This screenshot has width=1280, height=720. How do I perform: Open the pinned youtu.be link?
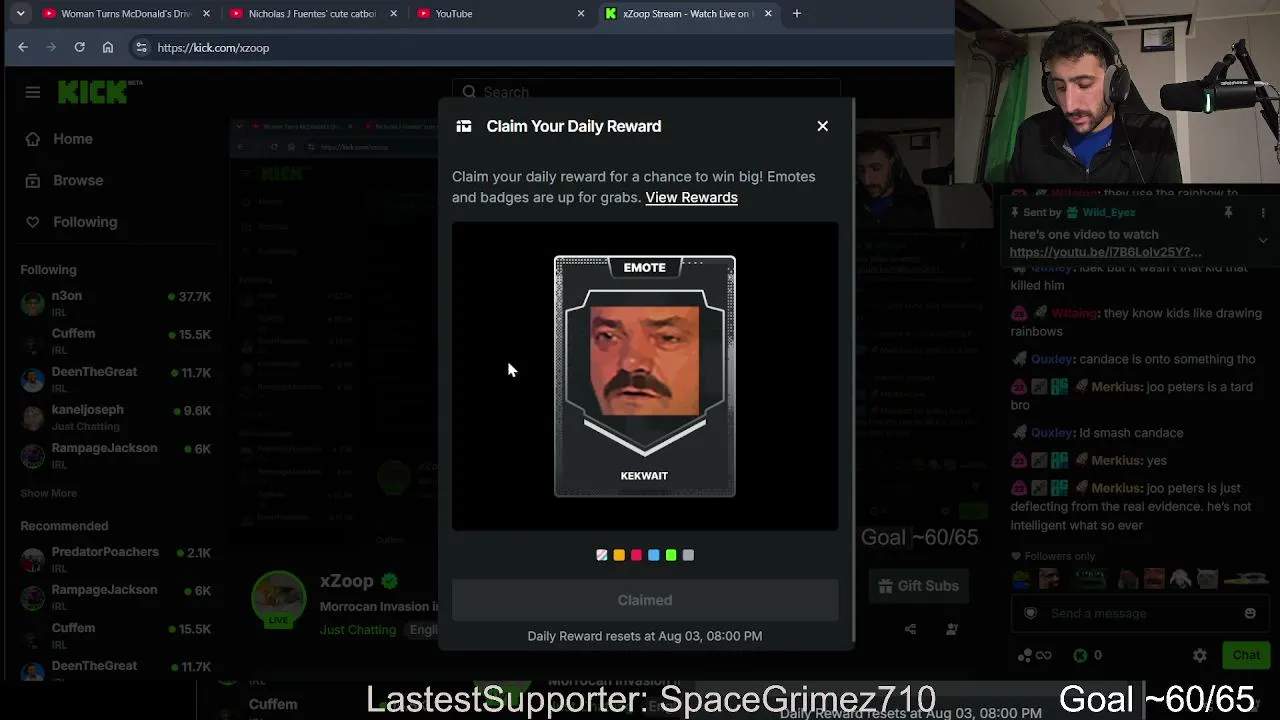click(1105, 252)
